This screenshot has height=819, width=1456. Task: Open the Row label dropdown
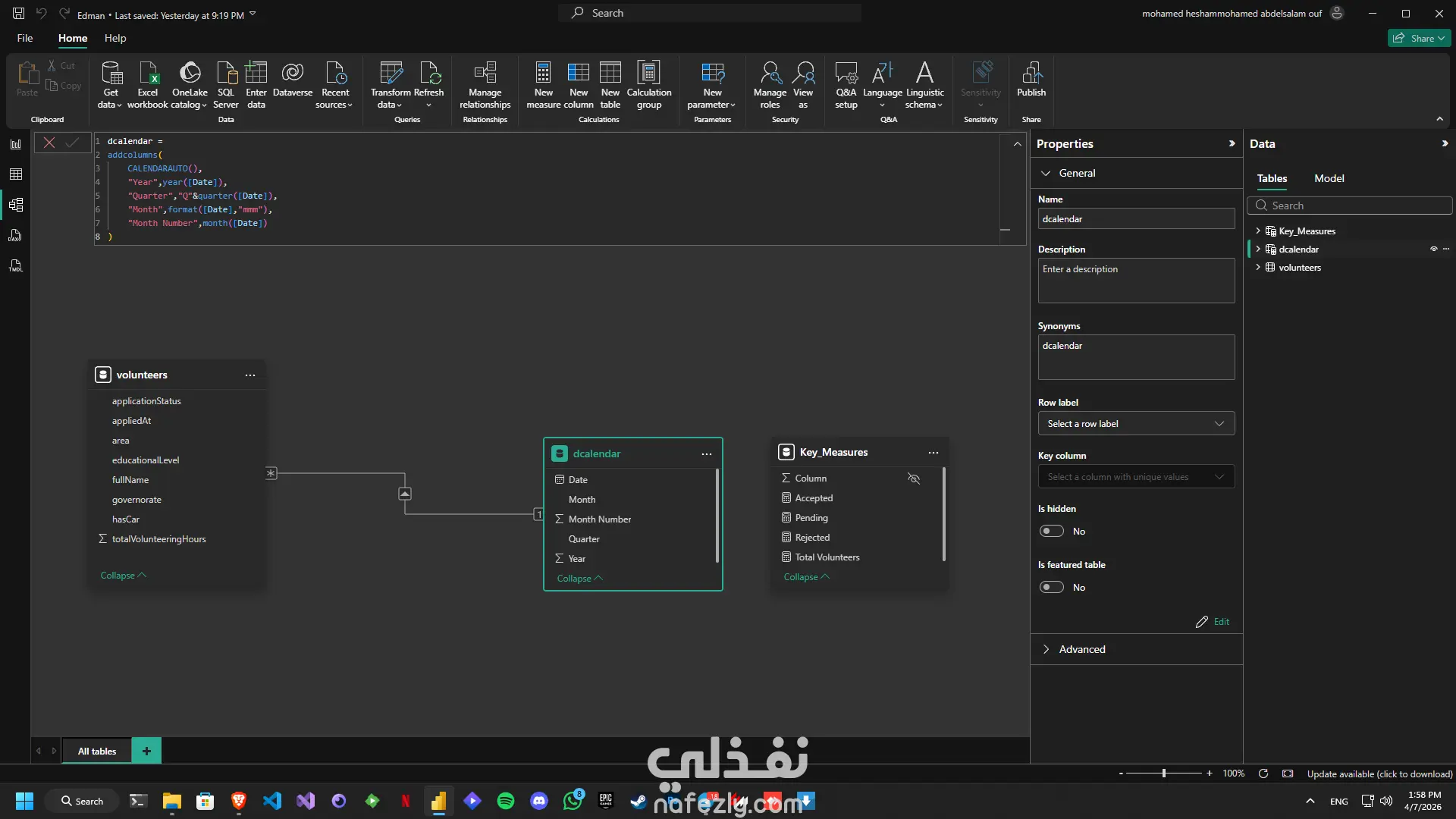point(1135,423)
